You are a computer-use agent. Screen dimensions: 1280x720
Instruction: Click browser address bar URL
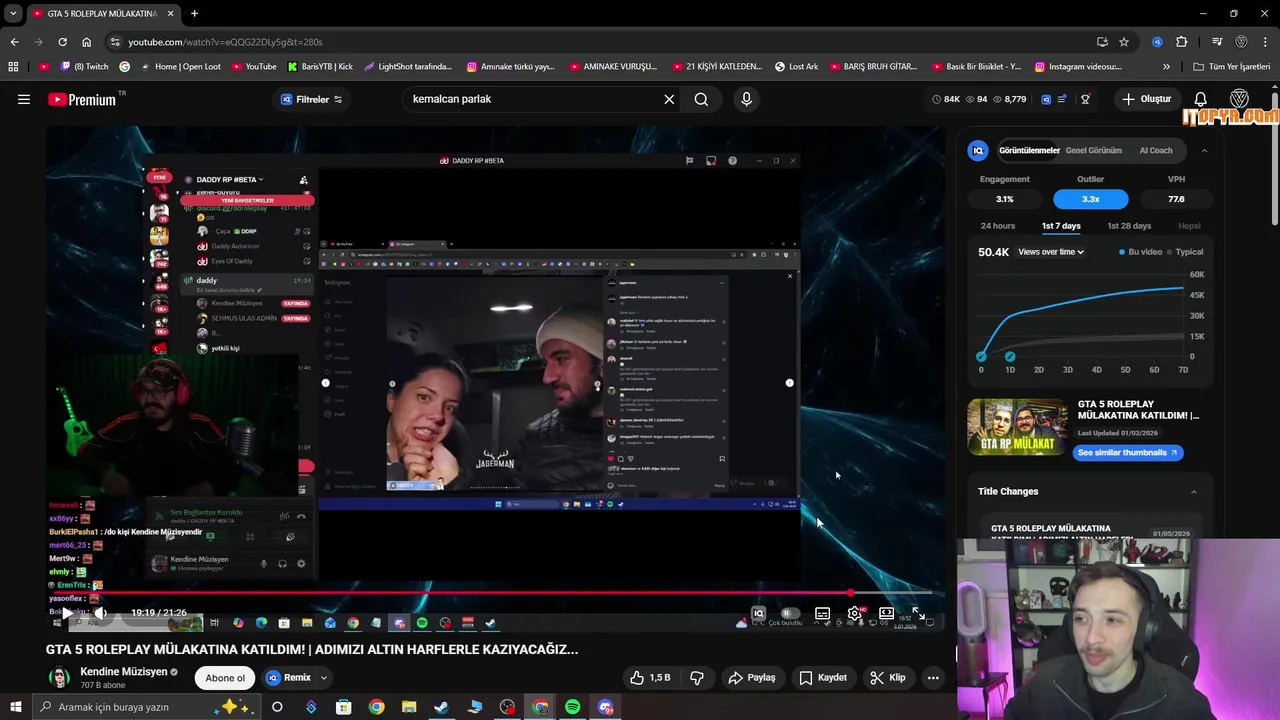point(225,42)
